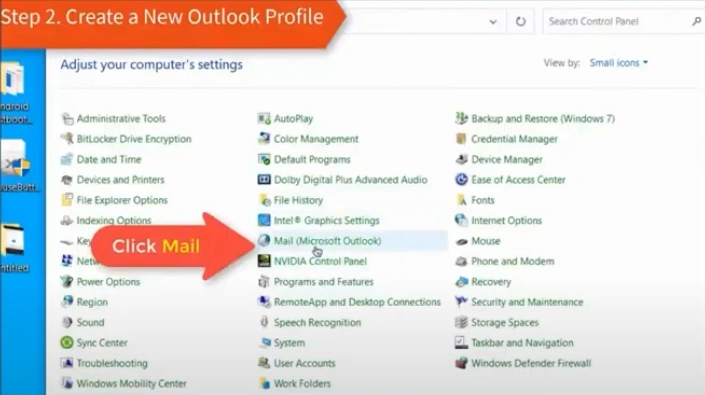This screenshot has width=705, height=395.
Task: Click the Color Management icon
Action: coord(264,139)
